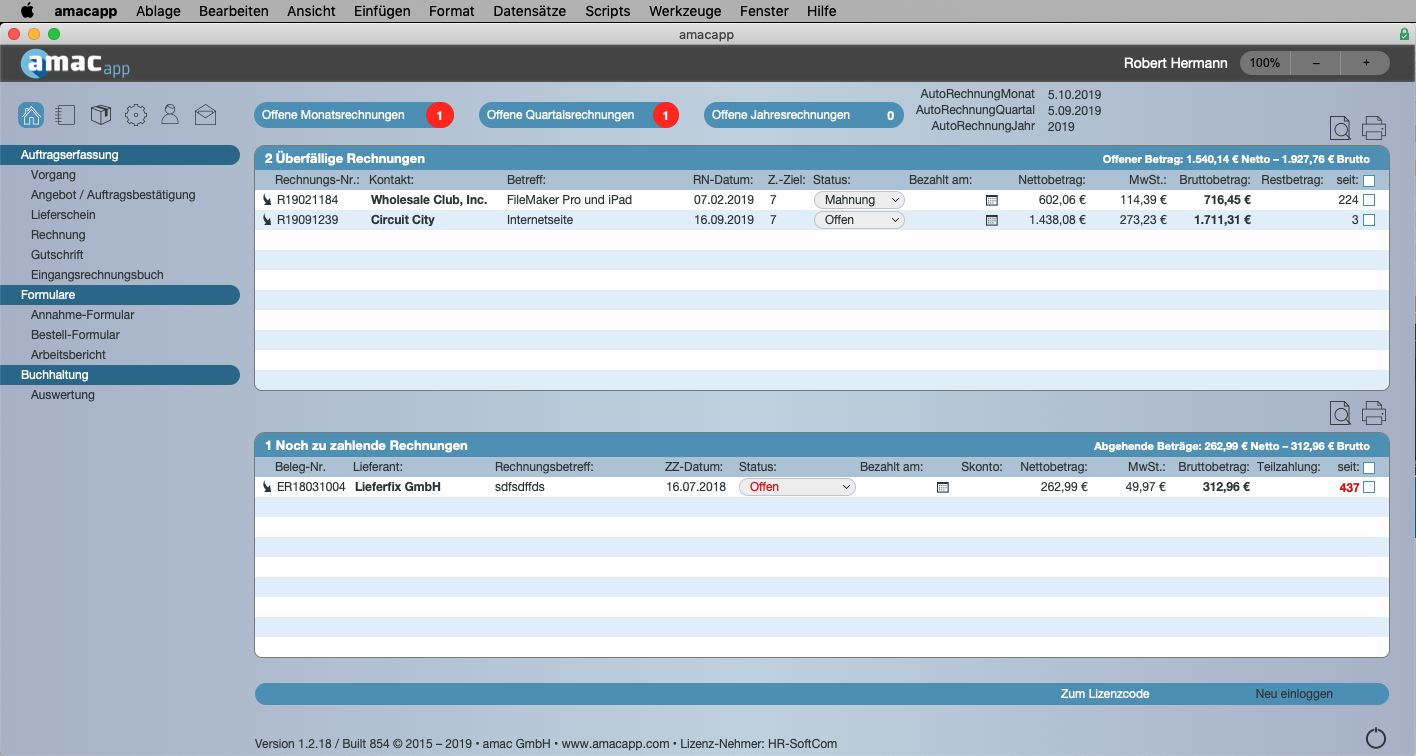Click the AutoRechnungQuartal value 5.09.2019

1074,111
